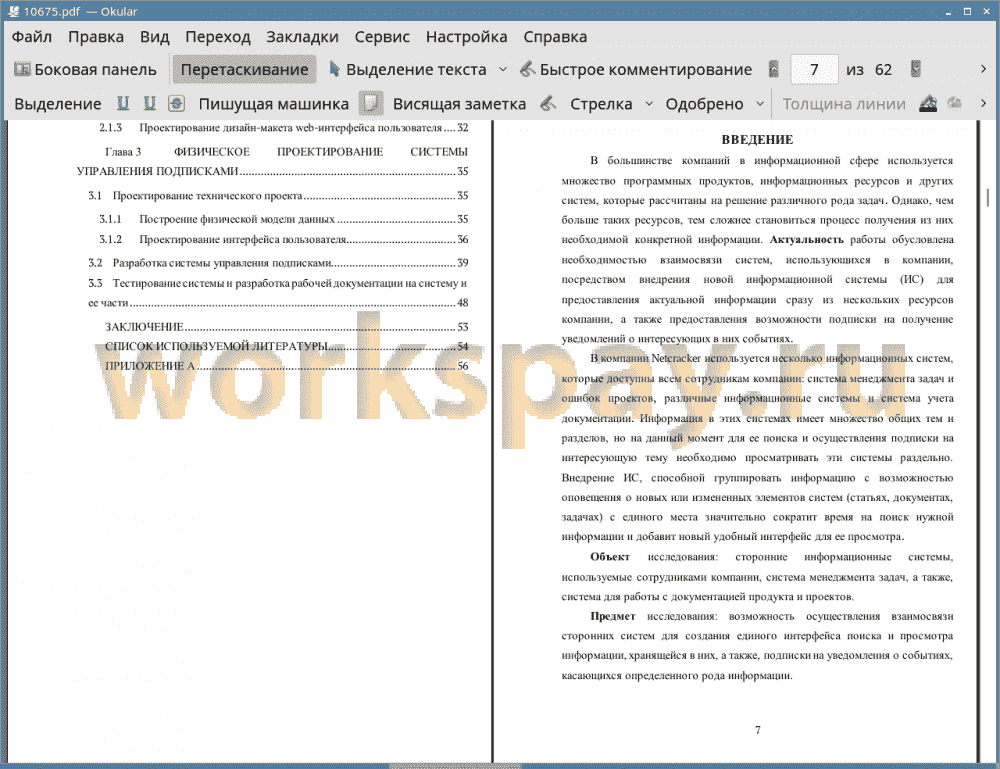Screen dimensions: 1000x769
Task: Click the total page count 62
Action: [x=883, y=70]
